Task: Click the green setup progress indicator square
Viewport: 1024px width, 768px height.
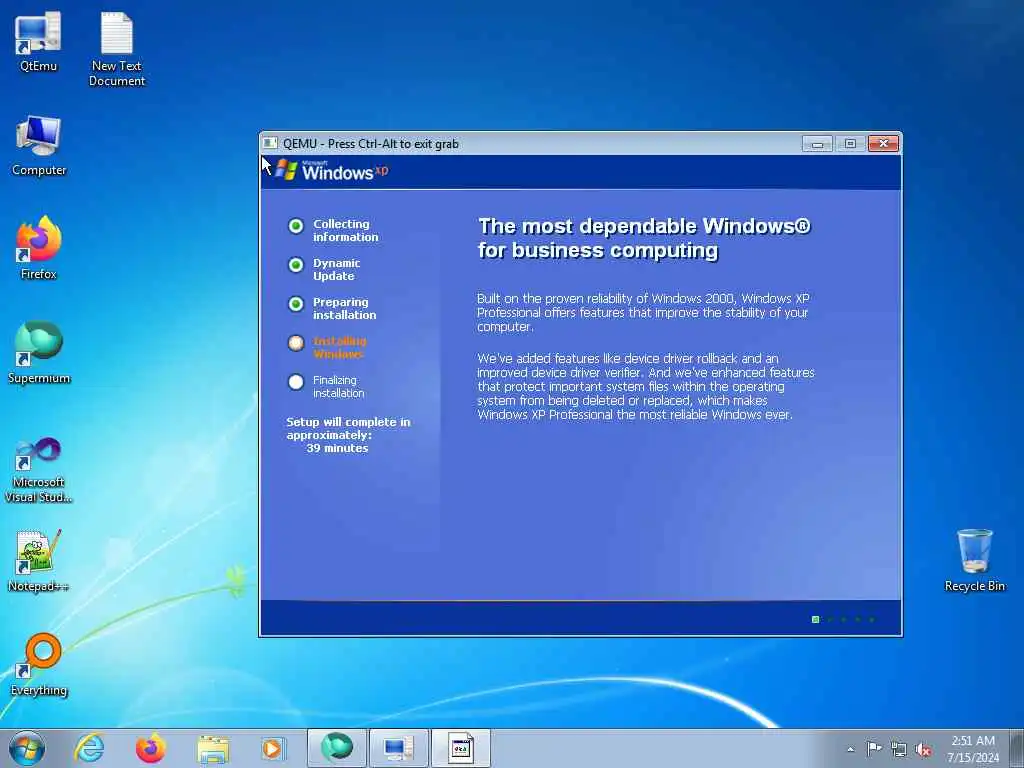Action: coord(815,619)
